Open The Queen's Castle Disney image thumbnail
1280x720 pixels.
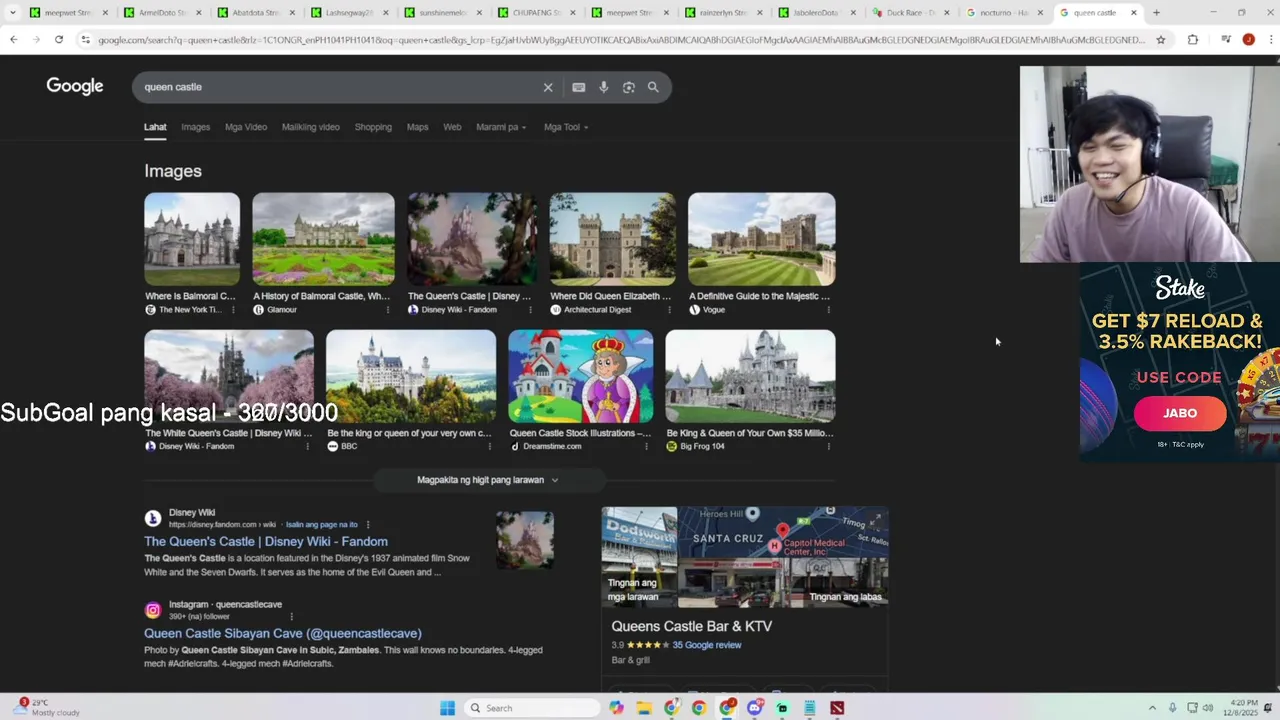[472, 239]
